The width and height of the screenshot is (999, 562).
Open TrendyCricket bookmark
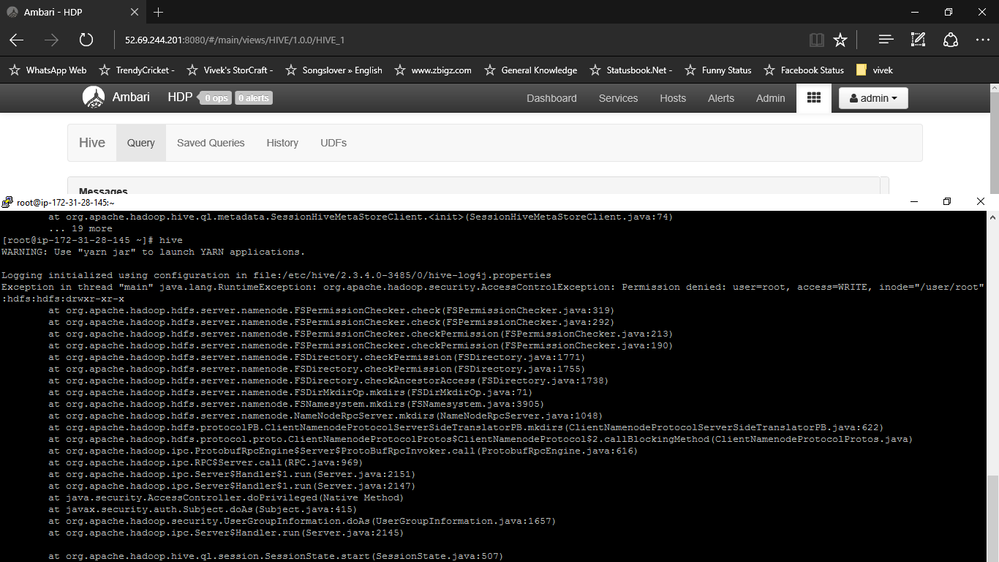pos(136,70)
